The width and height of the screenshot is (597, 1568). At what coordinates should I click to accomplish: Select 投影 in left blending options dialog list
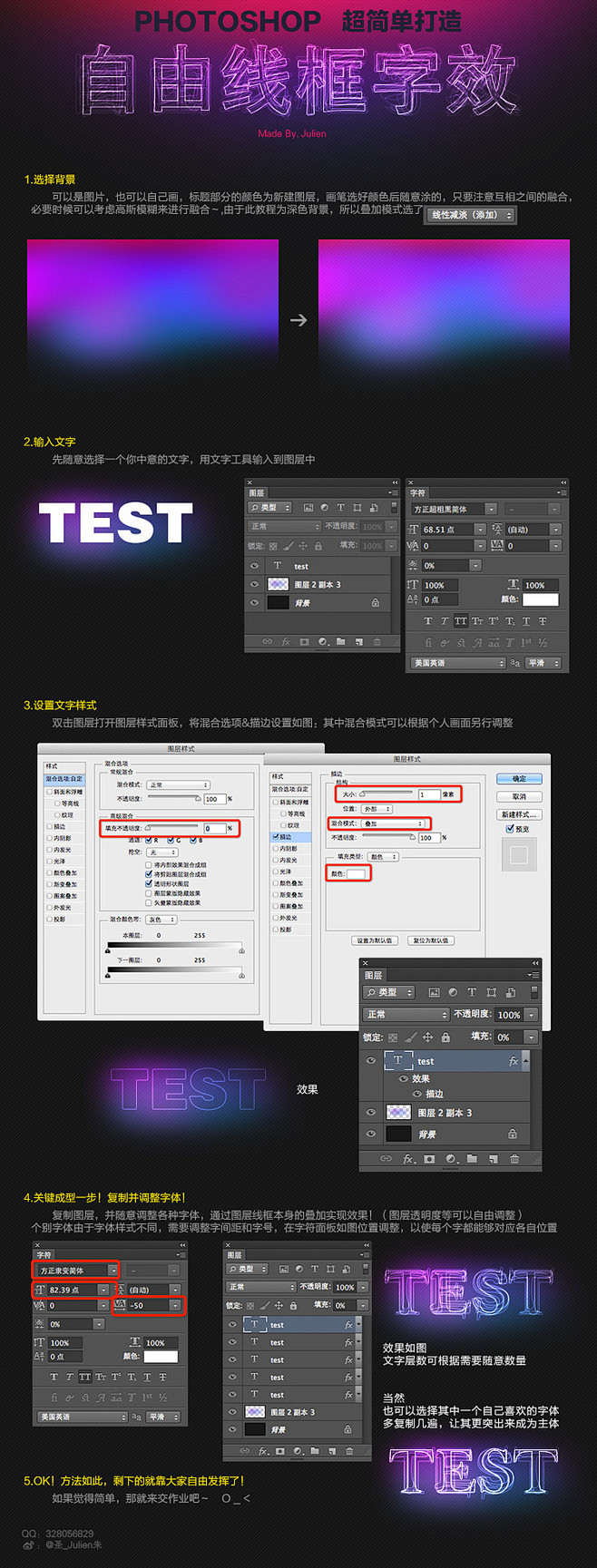(x=59, y=919)
